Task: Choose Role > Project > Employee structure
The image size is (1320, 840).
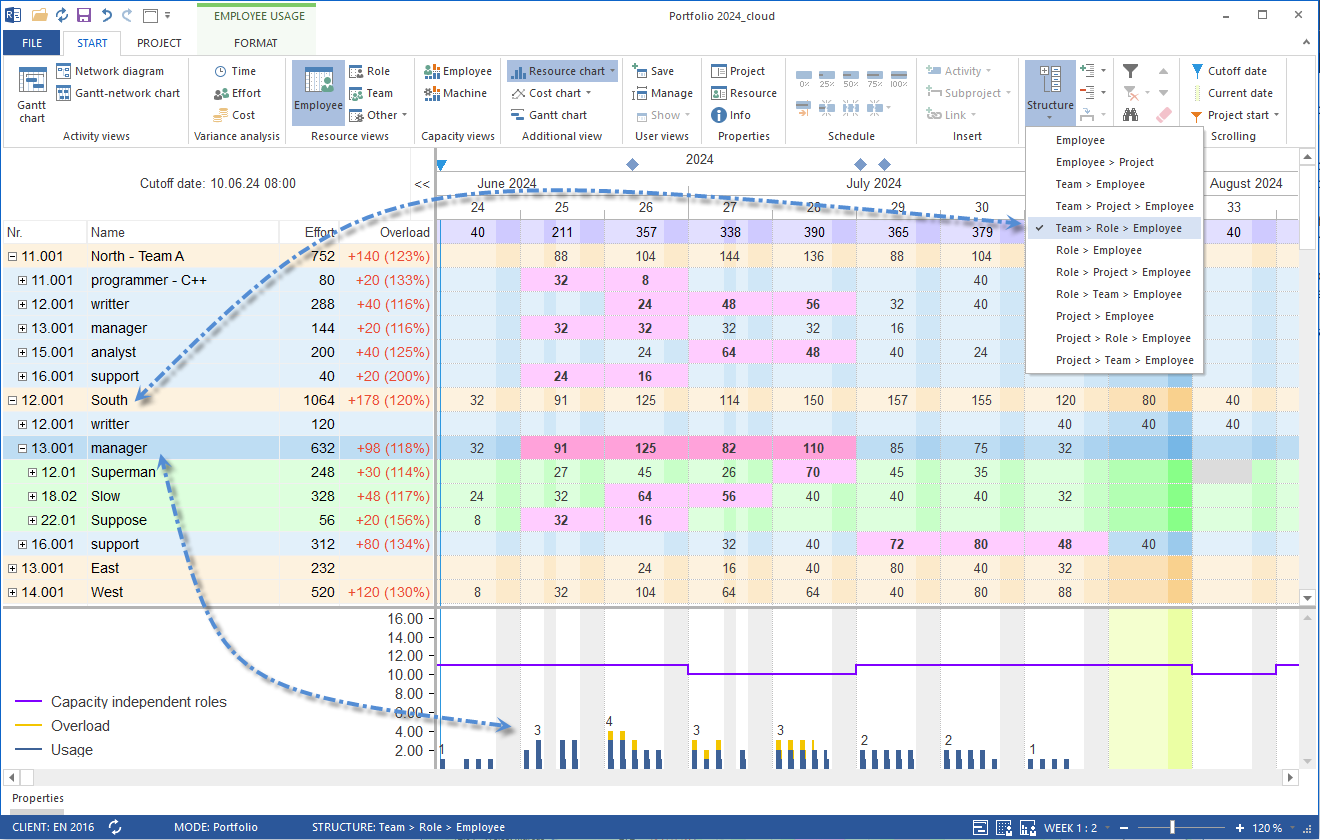Action: pos(1123,272)
